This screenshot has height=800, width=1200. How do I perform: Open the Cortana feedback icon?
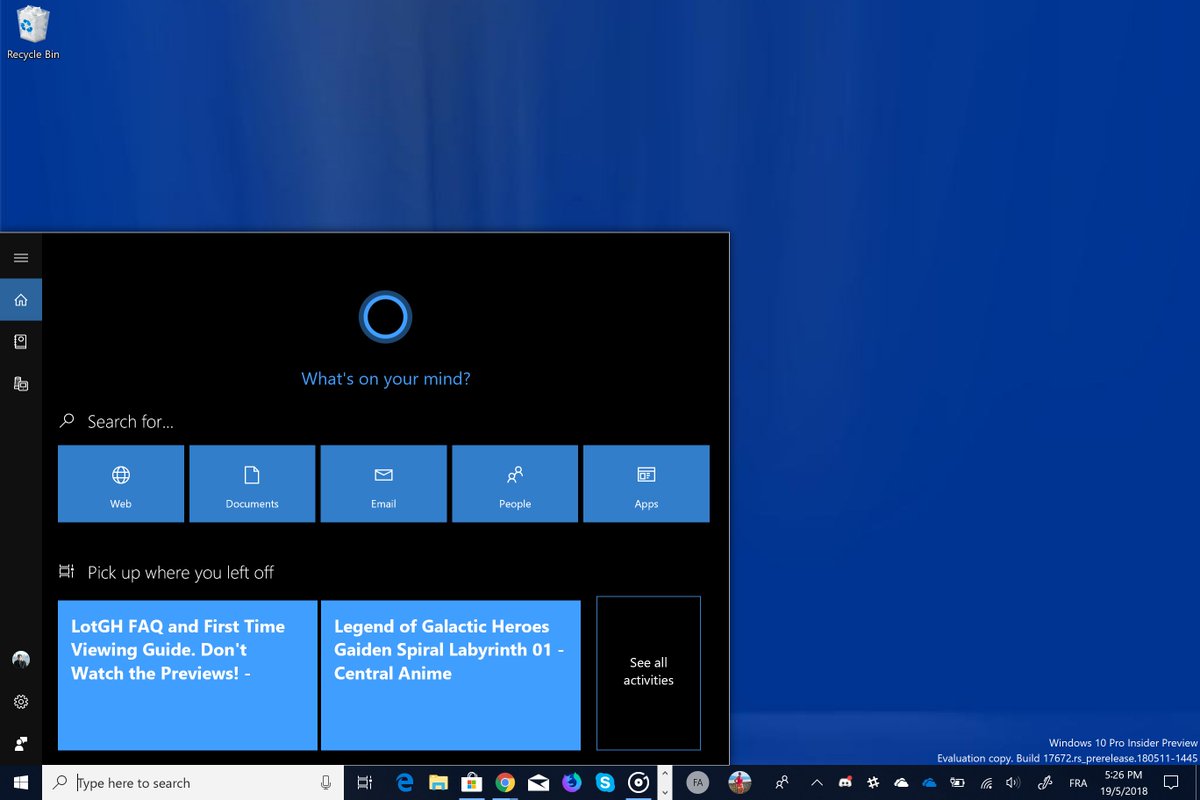click(21, 744)
